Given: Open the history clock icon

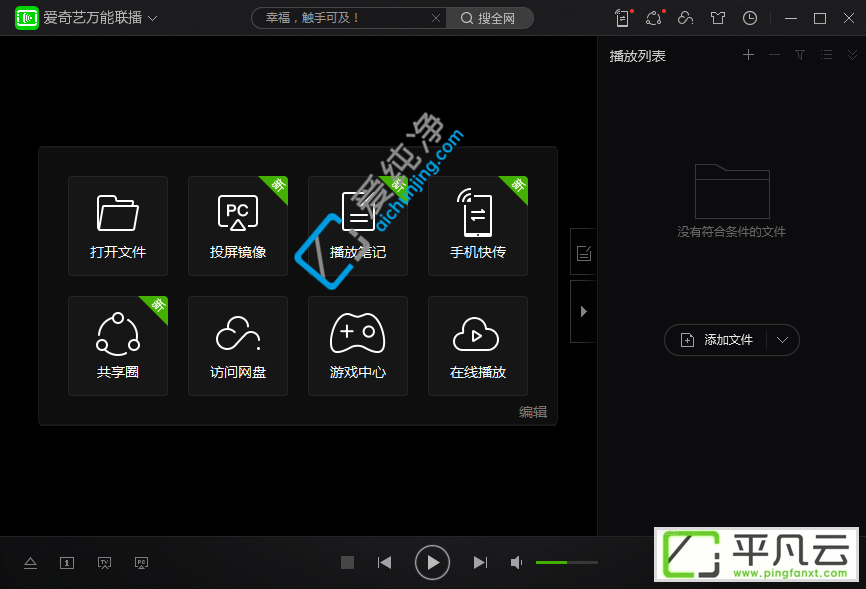Looking at the screenshot, I should pyautogui.click(x=749, y=18).
